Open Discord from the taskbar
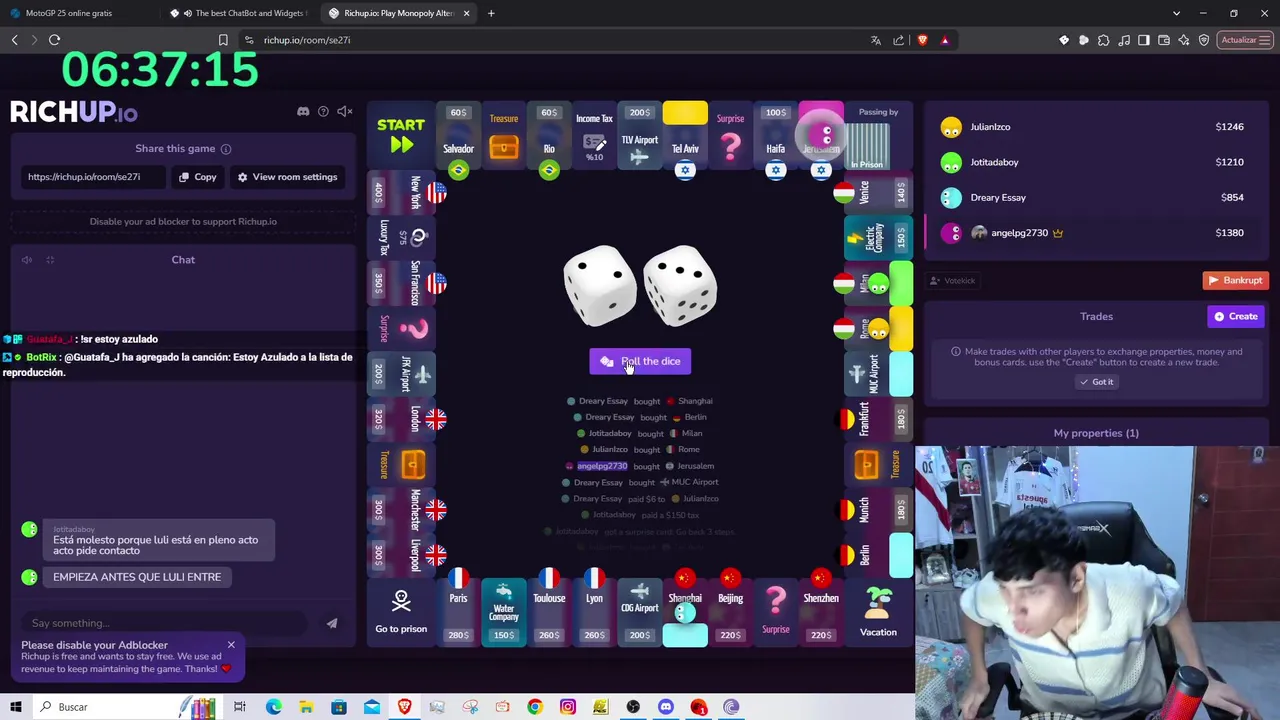1280x720 pixels. pyautogui.click(x=666, y=707)
